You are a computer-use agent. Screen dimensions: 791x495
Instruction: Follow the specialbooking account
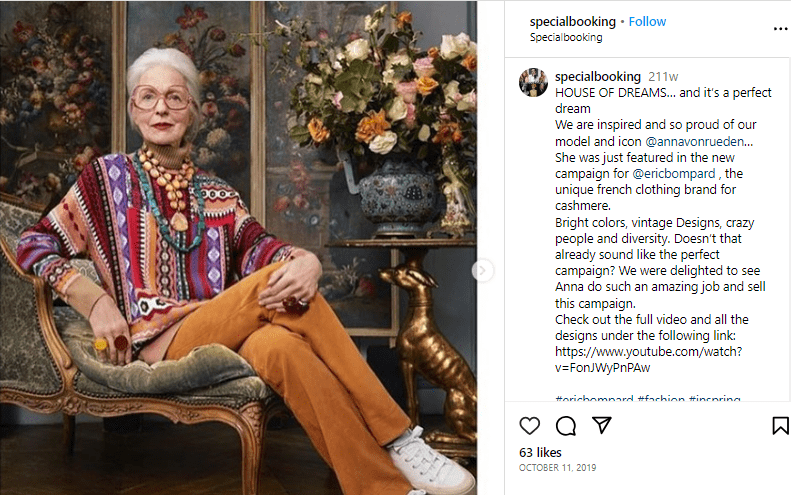[x=647, y=22]
